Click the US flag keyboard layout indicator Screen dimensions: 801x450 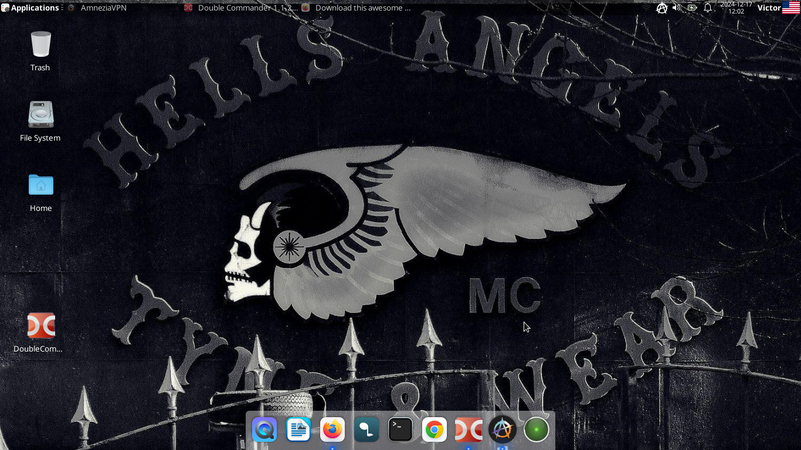point(791,8)
